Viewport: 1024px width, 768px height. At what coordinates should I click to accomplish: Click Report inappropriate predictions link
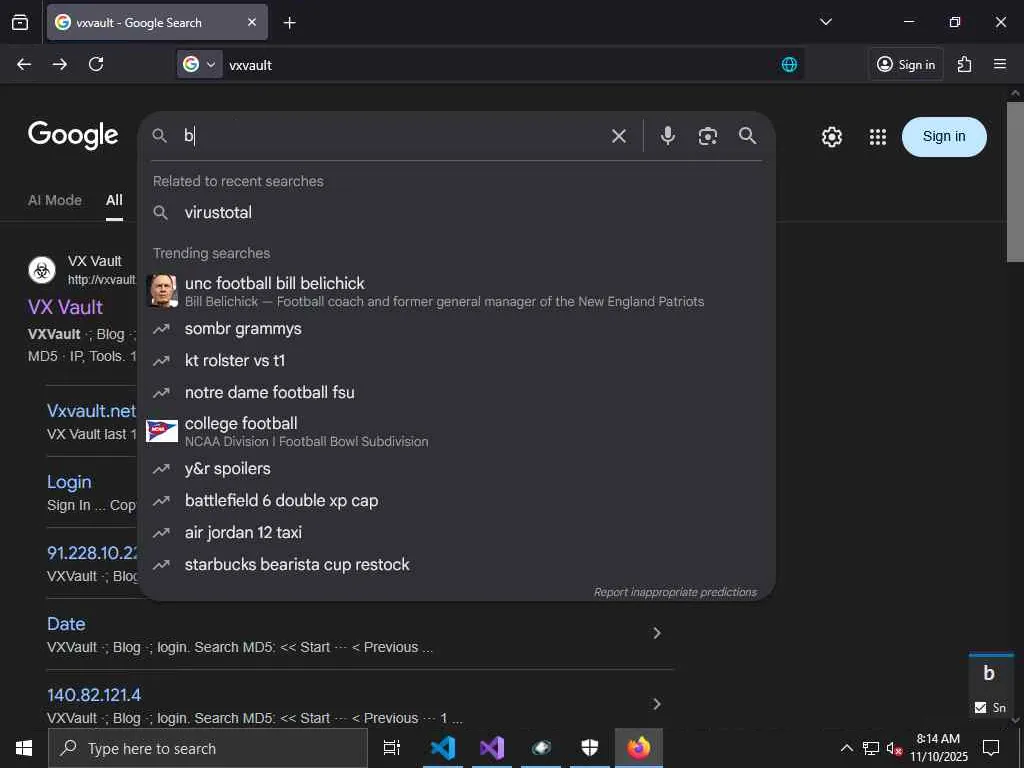(x=675, y=592)
